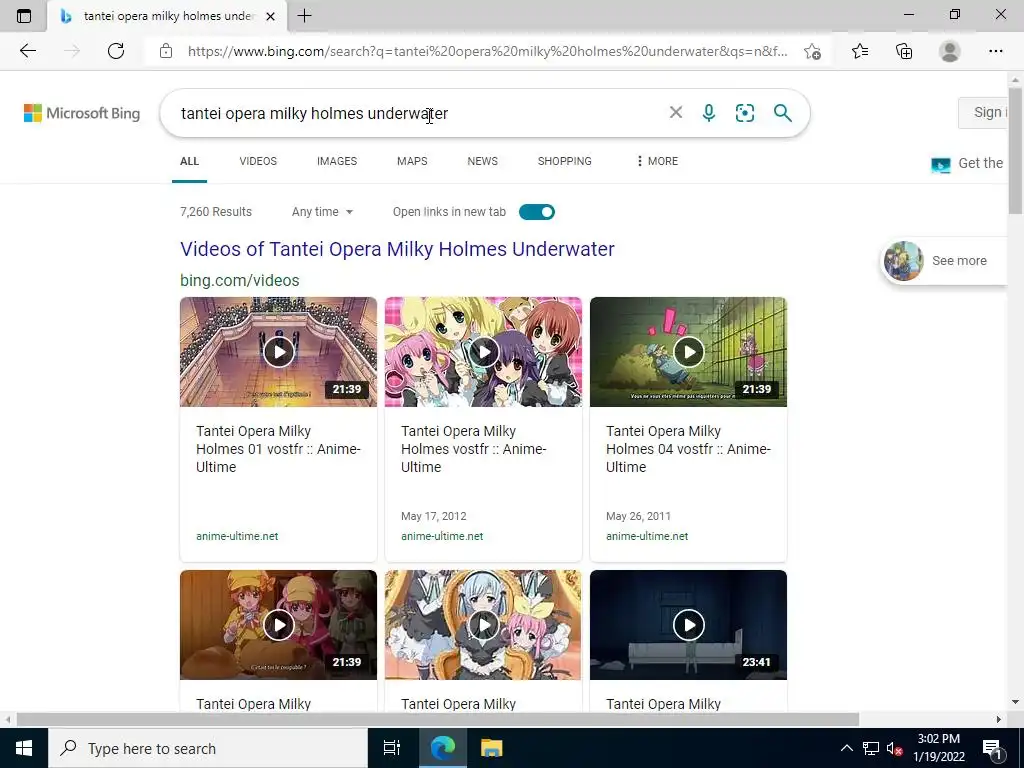Open the notification center icon
Image resolution: width=1024 pixels, height=768 pixels.
coord(992,748)
